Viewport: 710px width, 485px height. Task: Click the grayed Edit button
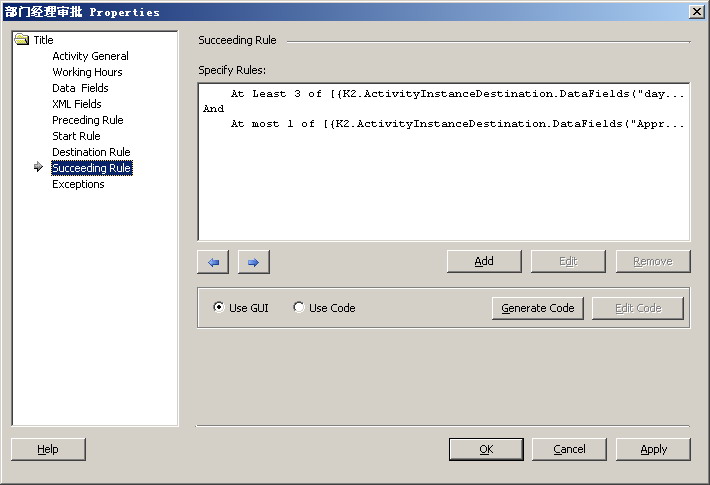point(568,261)
